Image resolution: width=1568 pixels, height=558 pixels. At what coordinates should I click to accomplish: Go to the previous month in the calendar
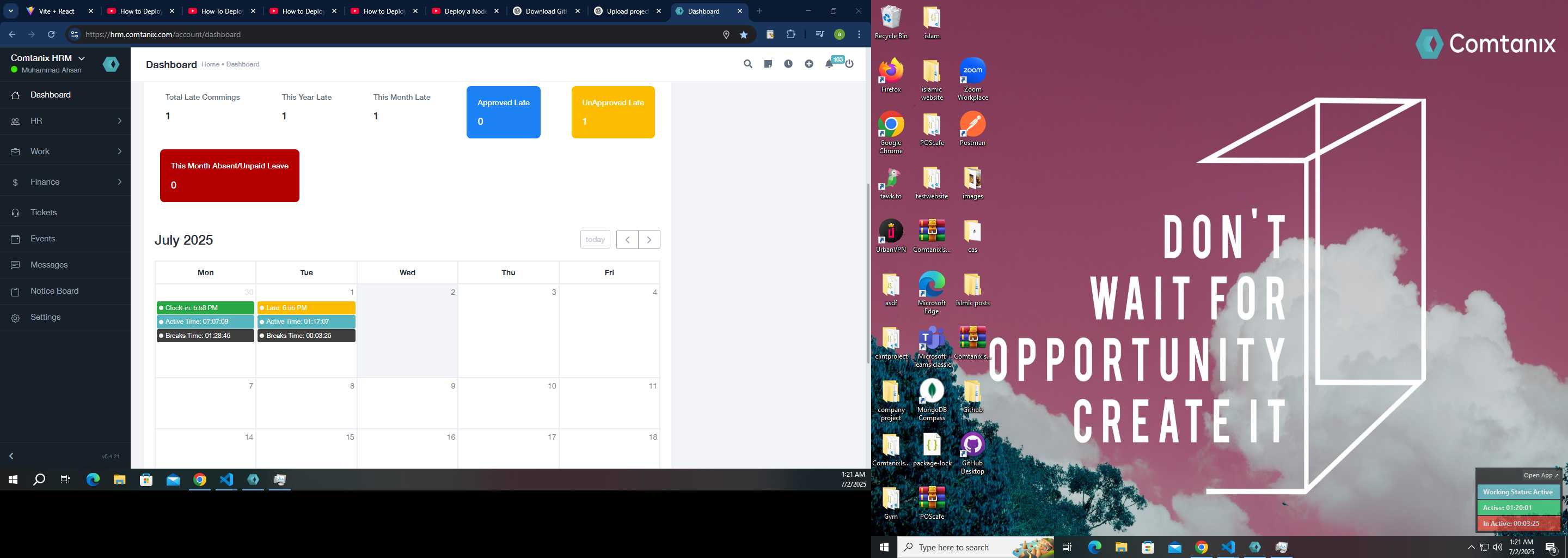tap(627, 239)
